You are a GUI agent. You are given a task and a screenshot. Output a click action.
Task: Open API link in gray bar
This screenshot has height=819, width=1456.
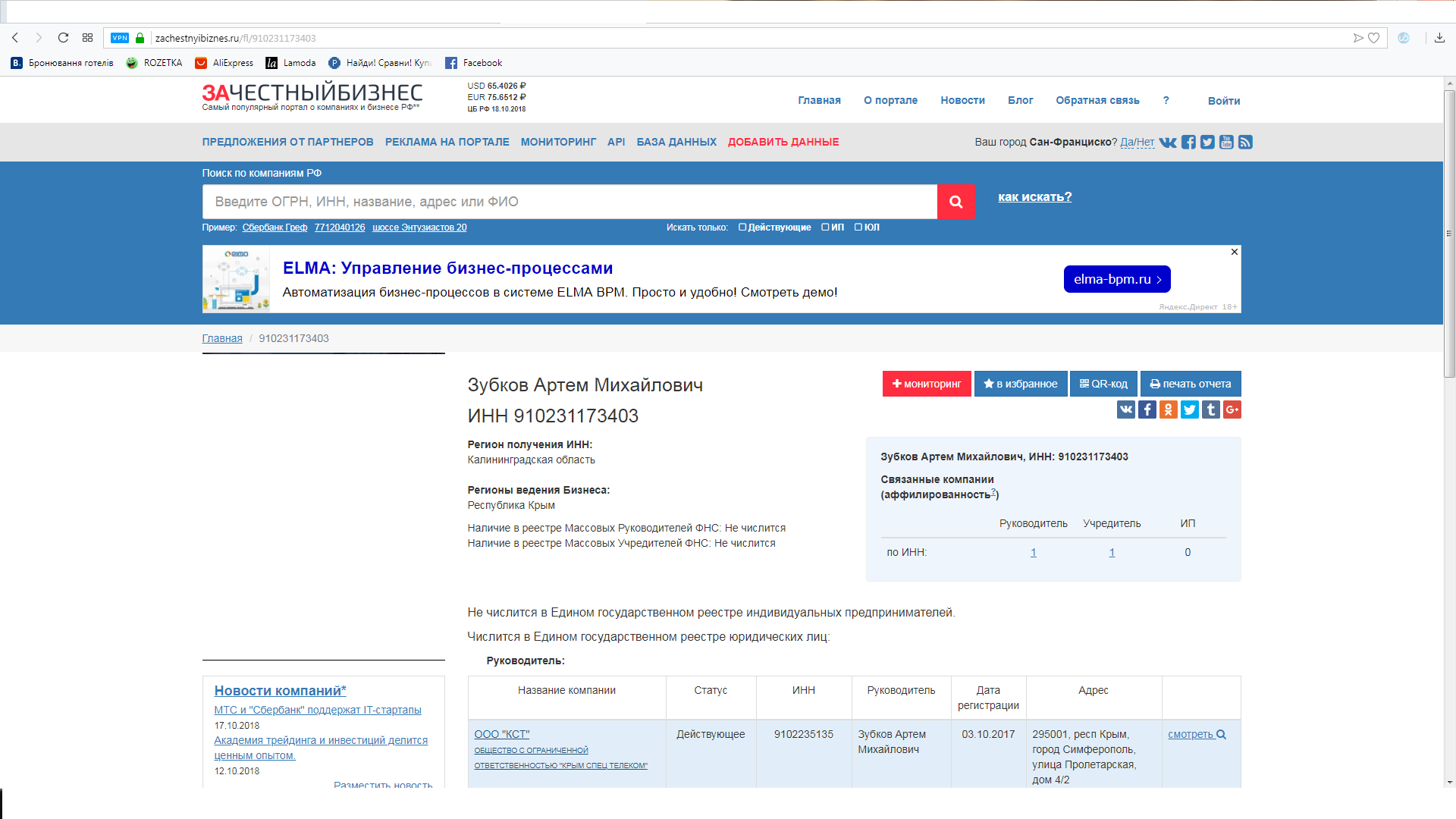616,142
